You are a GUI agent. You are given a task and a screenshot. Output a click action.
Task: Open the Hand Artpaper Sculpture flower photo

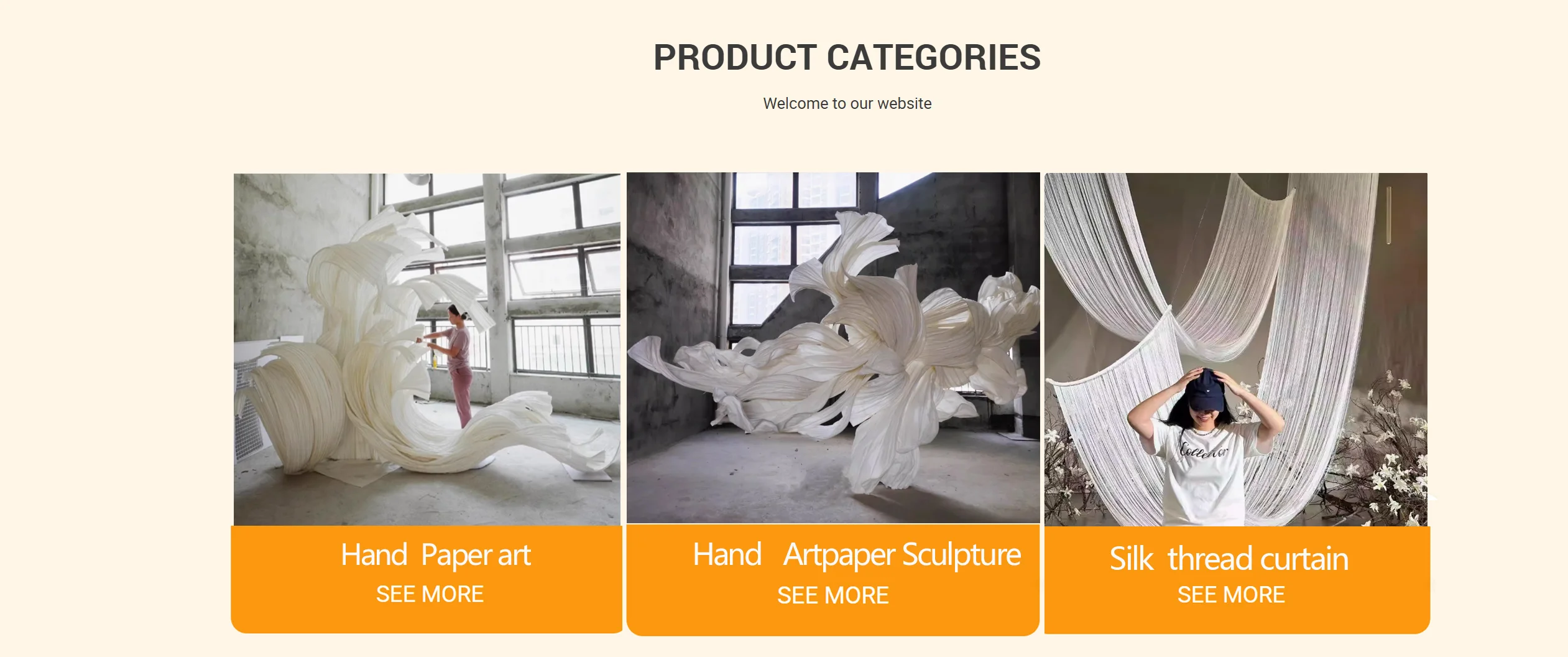coord(833,348)
